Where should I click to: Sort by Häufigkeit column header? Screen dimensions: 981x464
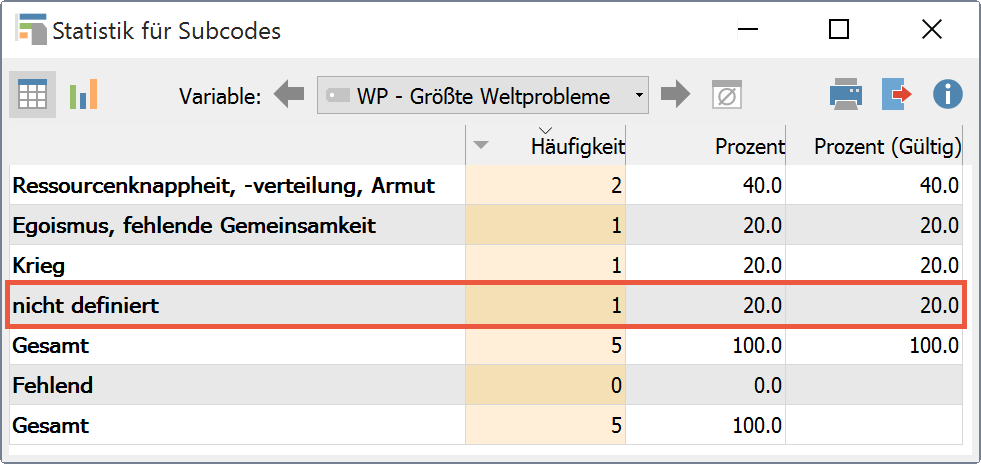coord(577,147)
